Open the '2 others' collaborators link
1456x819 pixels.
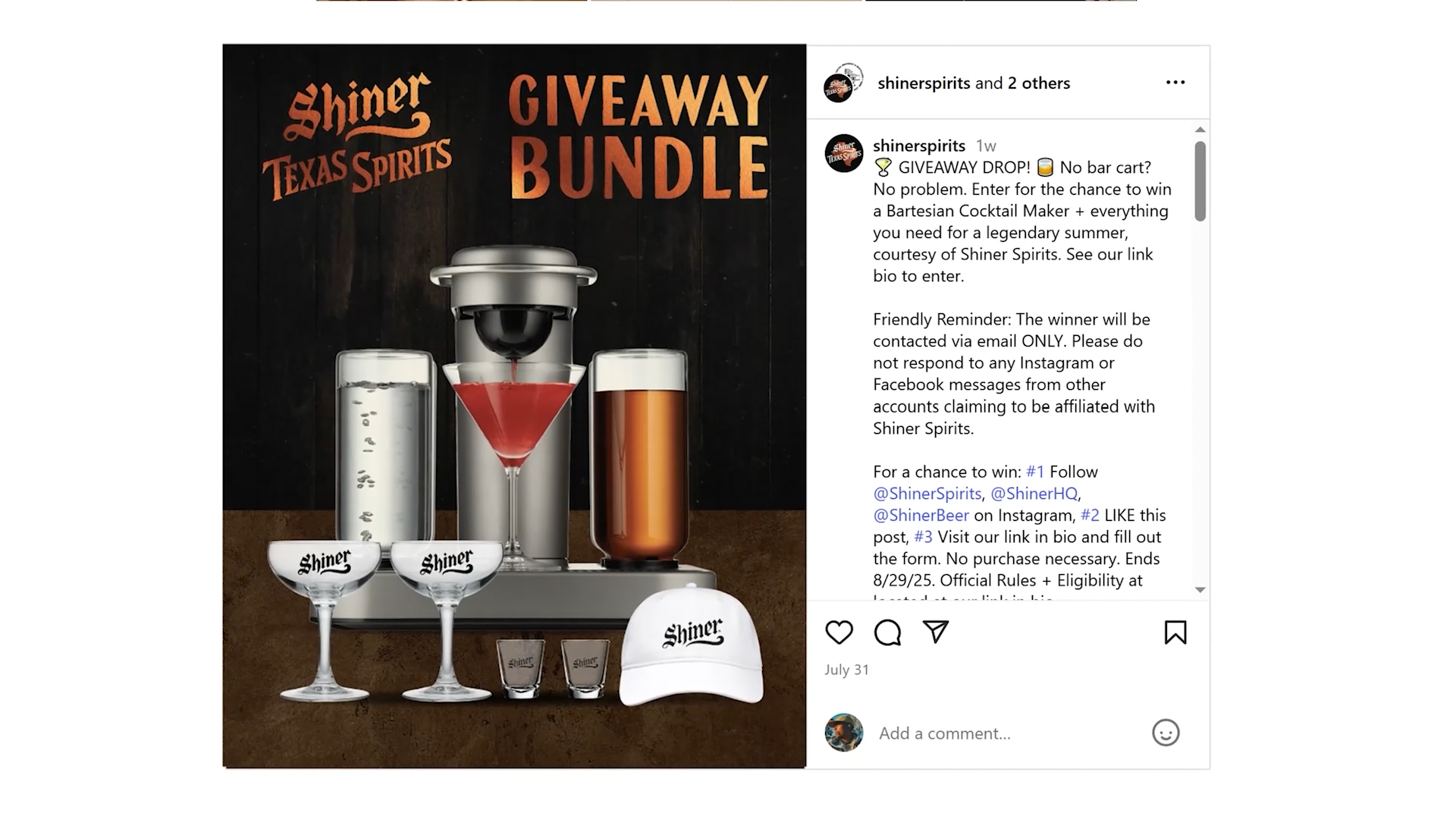[x=1038, y=83]
